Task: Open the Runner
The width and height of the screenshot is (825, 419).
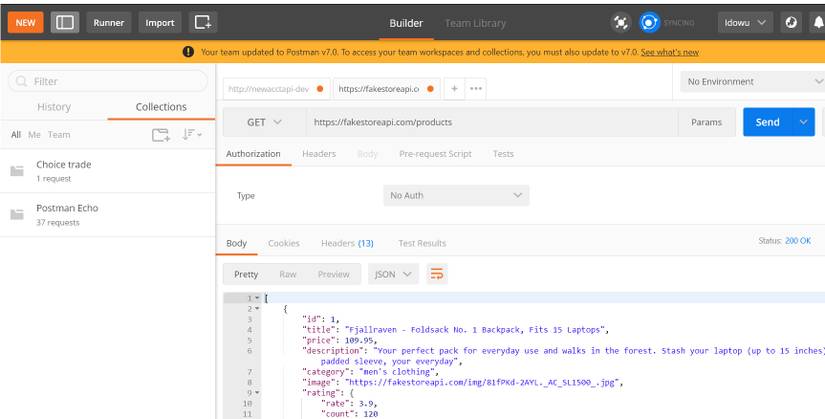Action: coord(109,23)
